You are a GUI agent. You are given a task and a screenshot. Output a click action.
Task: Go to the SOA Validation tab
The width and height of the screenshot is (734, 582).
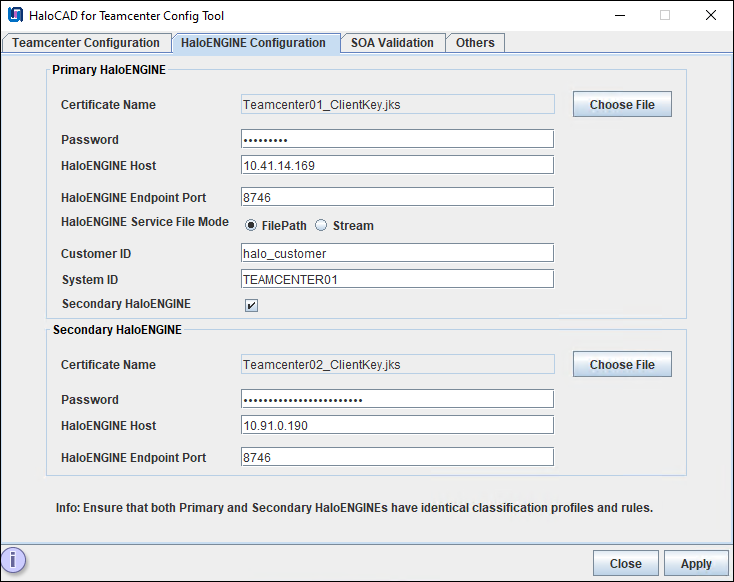[392, 43]
